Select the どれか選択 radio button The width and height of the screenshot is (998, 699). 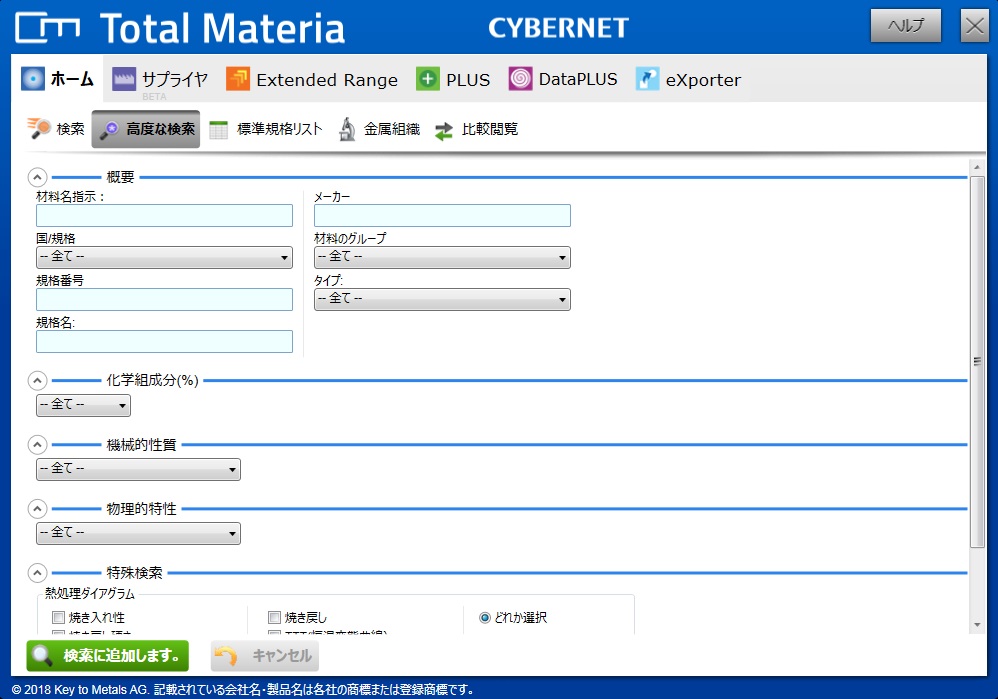coord(485,618)
